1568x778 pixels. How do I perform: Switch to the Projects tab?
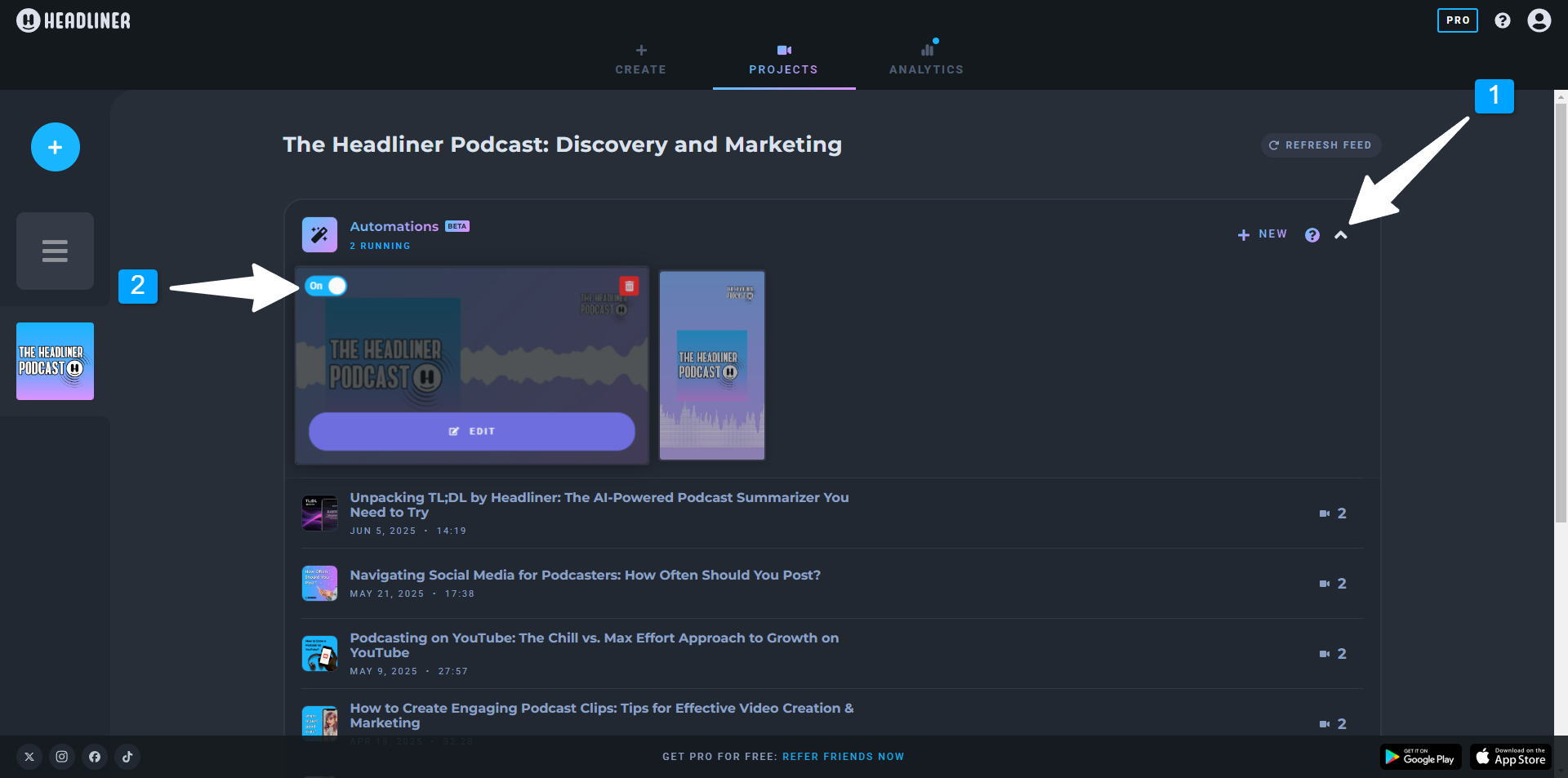coord(783,60)
